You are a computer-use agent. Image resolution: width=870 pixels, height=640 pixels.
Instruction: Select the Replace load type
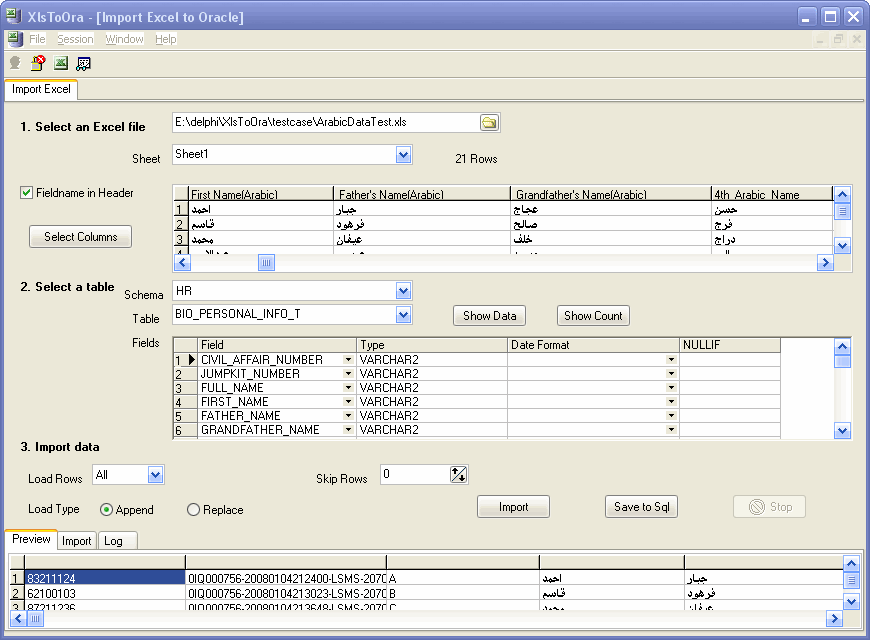point(193,510)
